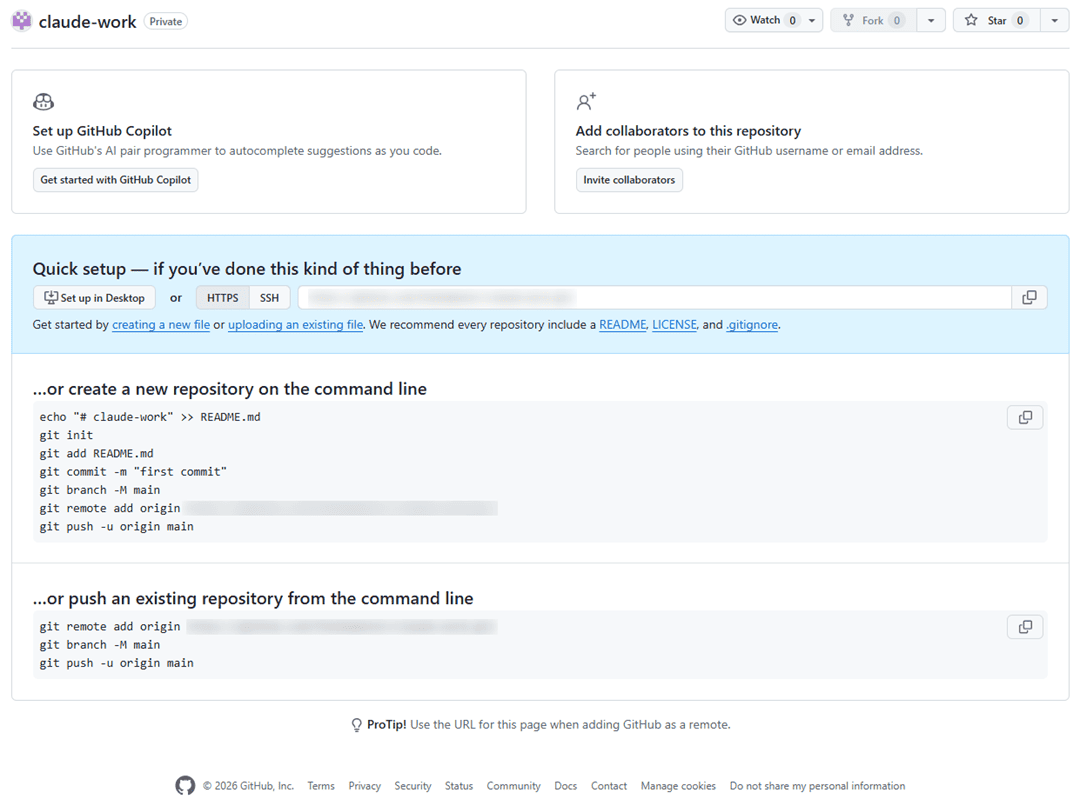Fork the repository
The image size is (1080, 806).
[x=873, y=20]
